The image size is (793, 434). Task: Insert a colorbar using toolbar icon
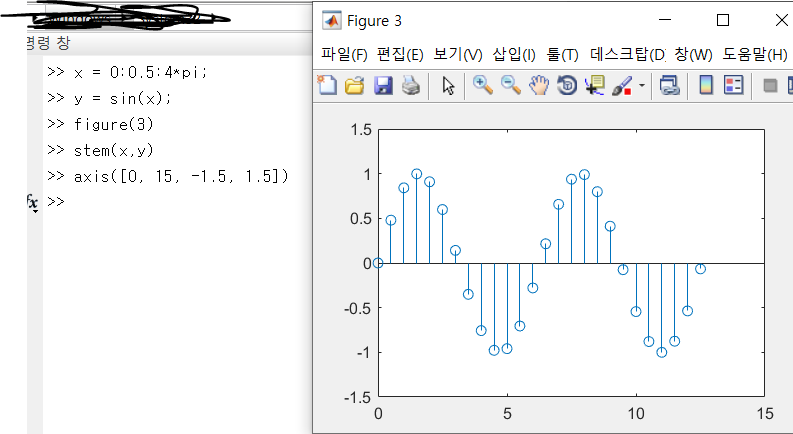706,85
